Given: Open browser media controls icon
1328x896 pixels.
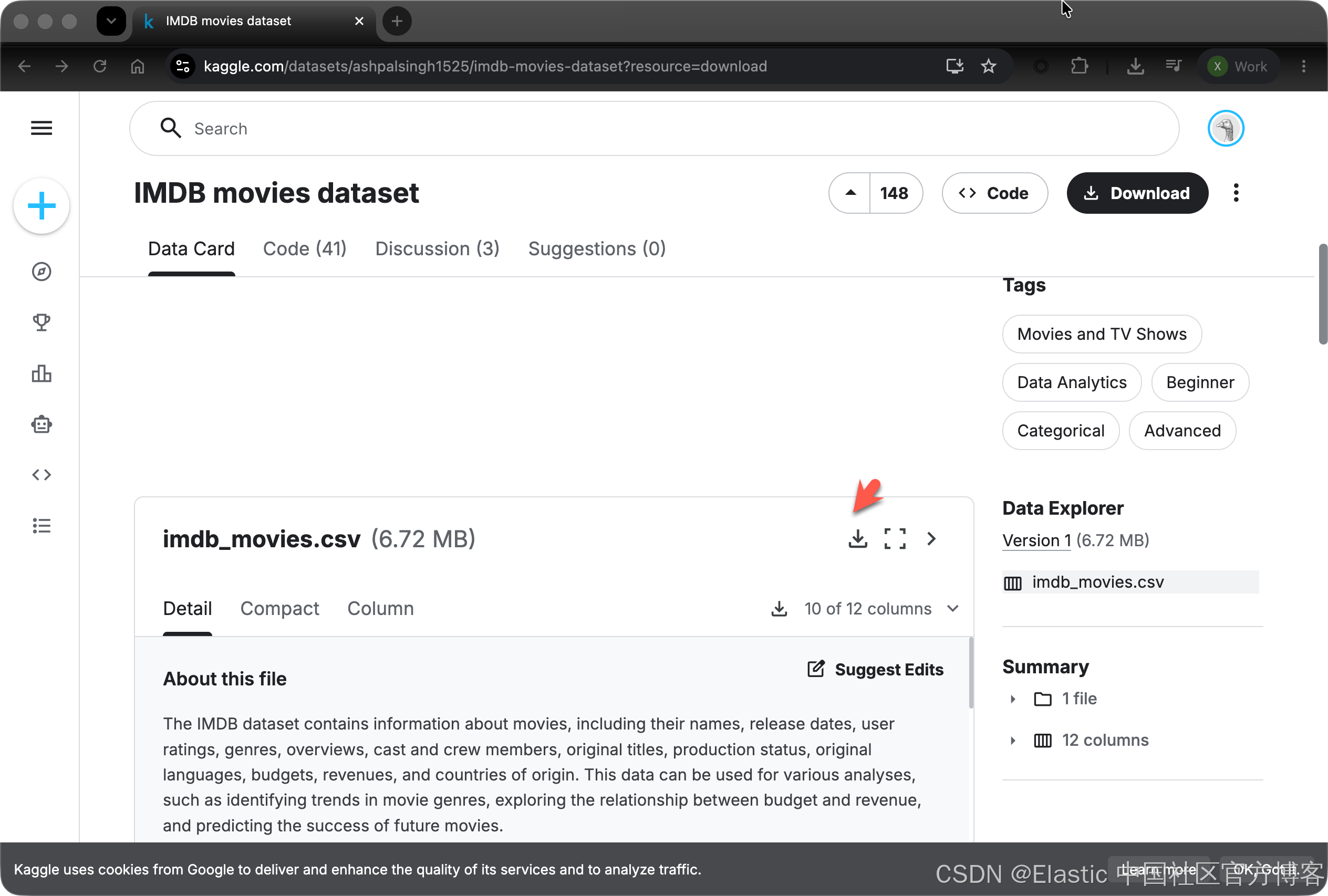Looking at the screenshot, I should (x=1173, y=66).
